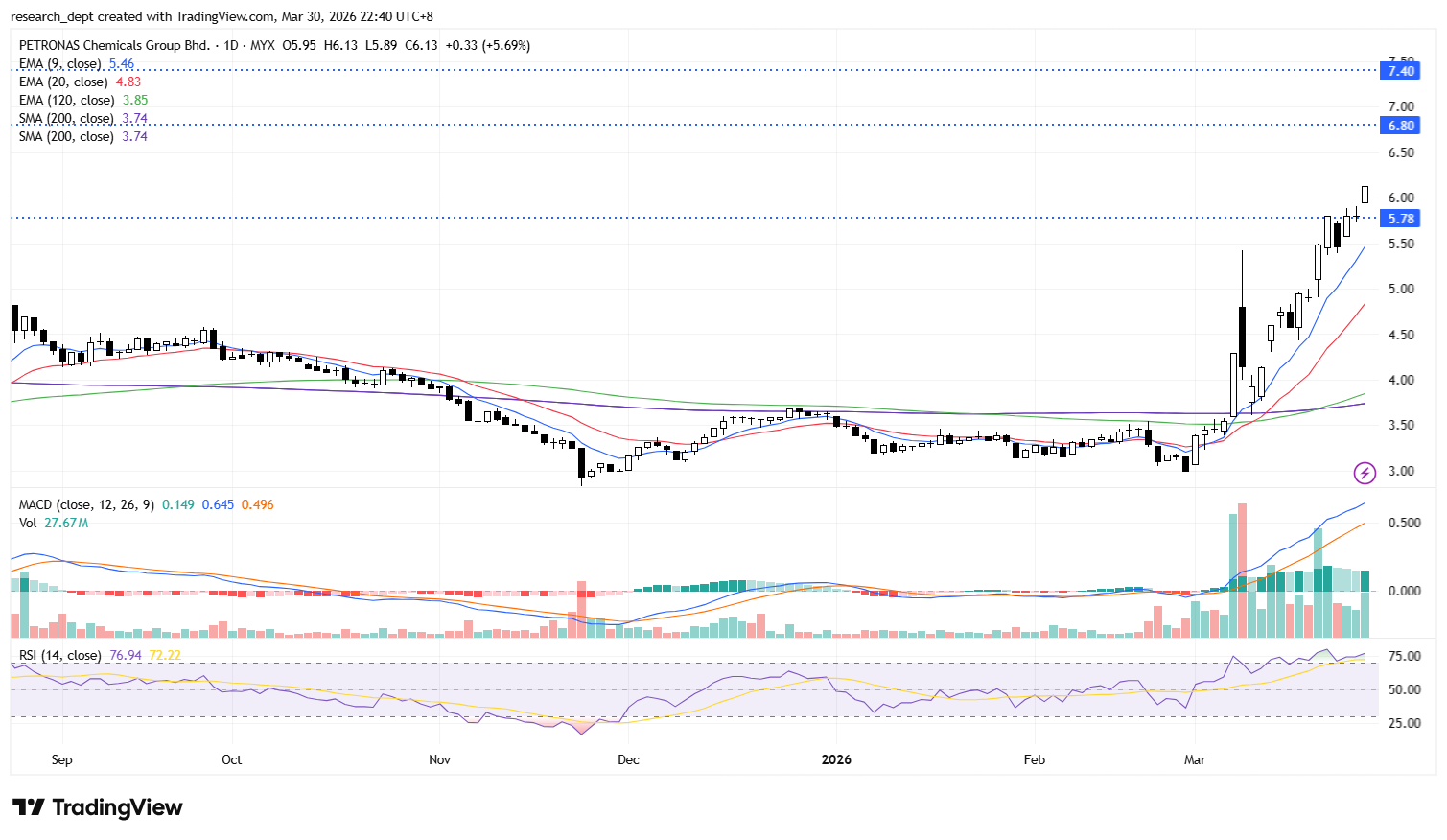This screenshot has height=840, width=1447.
Task: Select the 6.80 price level label
Action: pyautogui.click(x=1400, y=126)
